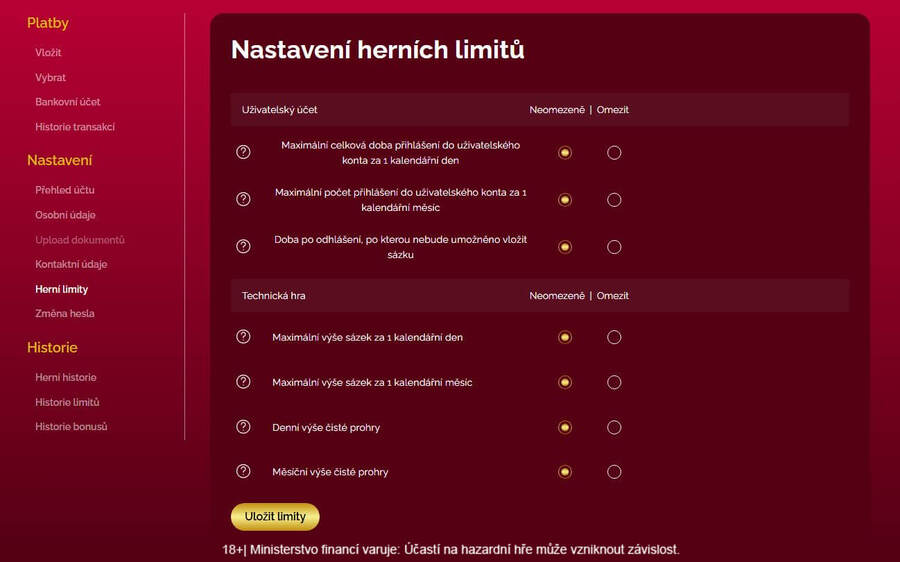This screenshot has height=562, width=900.
Task: Select Omezit for monthly login count
Action: (614, 200)
